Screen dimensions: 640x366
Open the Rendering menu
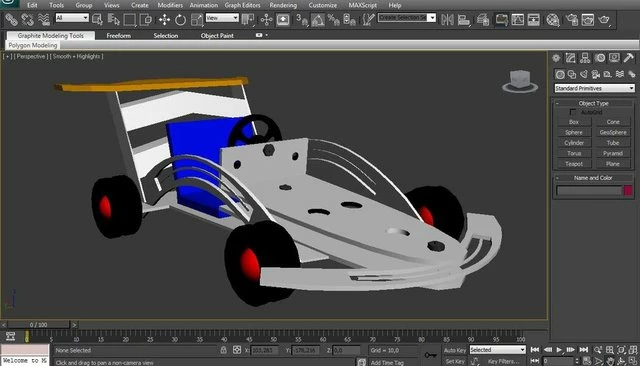pyautogui.click(x=283, y=5)
